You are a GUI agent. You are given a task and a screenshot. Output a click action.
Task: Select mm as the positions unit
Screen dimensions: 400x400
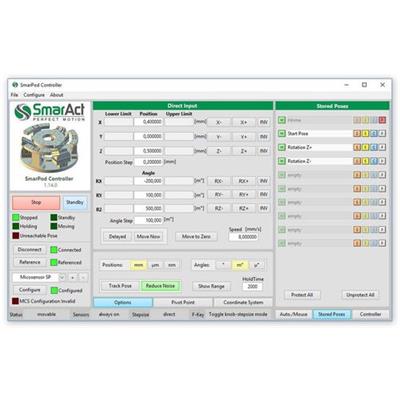[x=138, y=265]
